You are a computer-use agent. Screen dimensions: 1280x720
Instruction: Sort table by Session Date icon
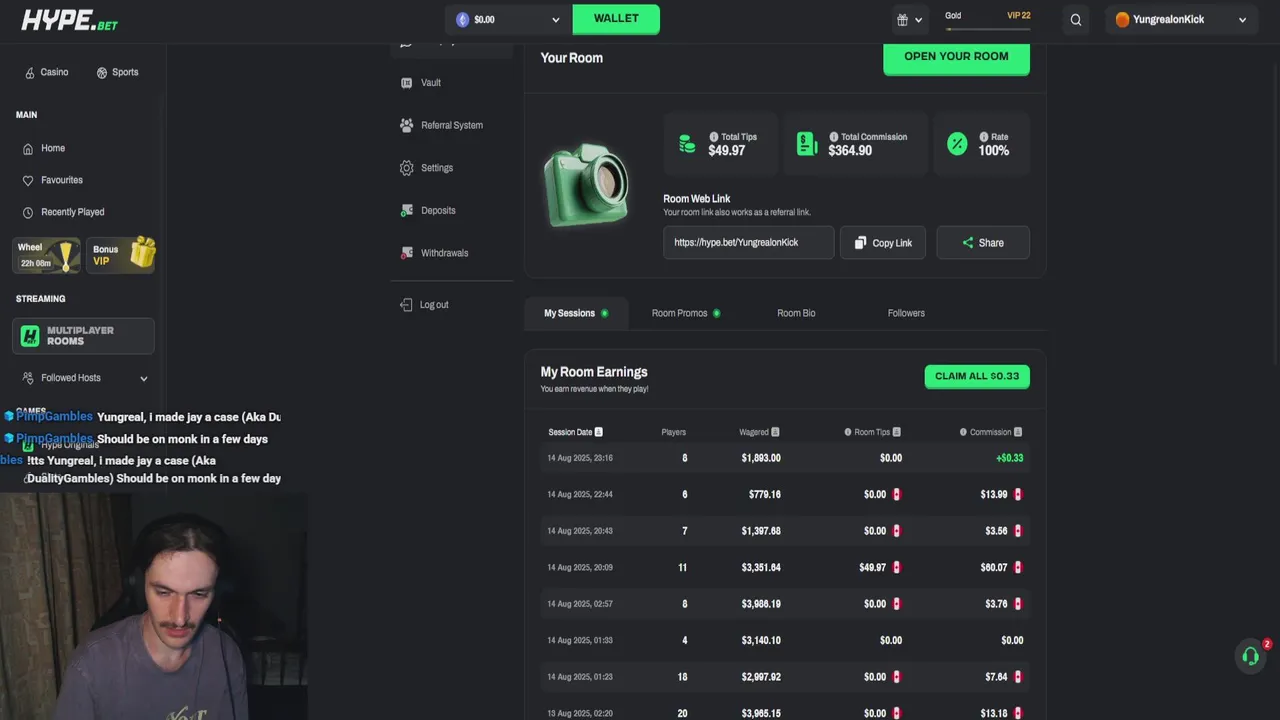[x=599, y=432]
